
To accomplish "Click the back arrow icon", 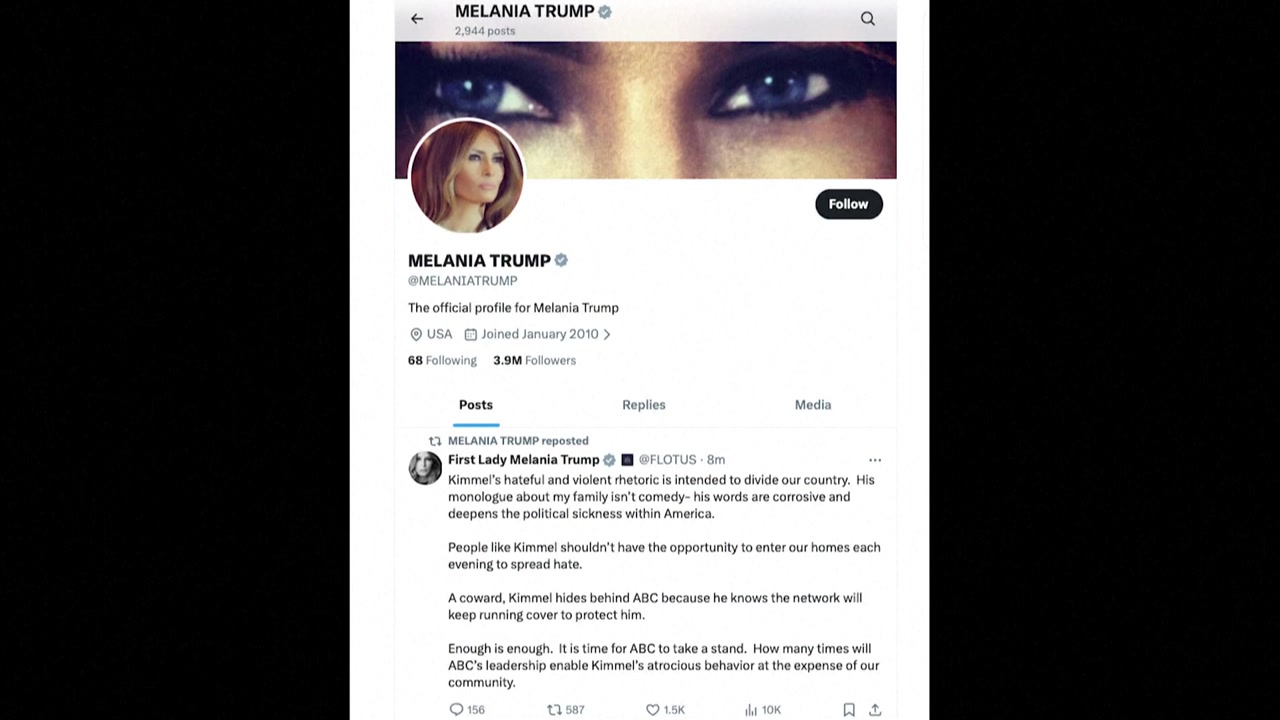I will [x=417, y=19].
